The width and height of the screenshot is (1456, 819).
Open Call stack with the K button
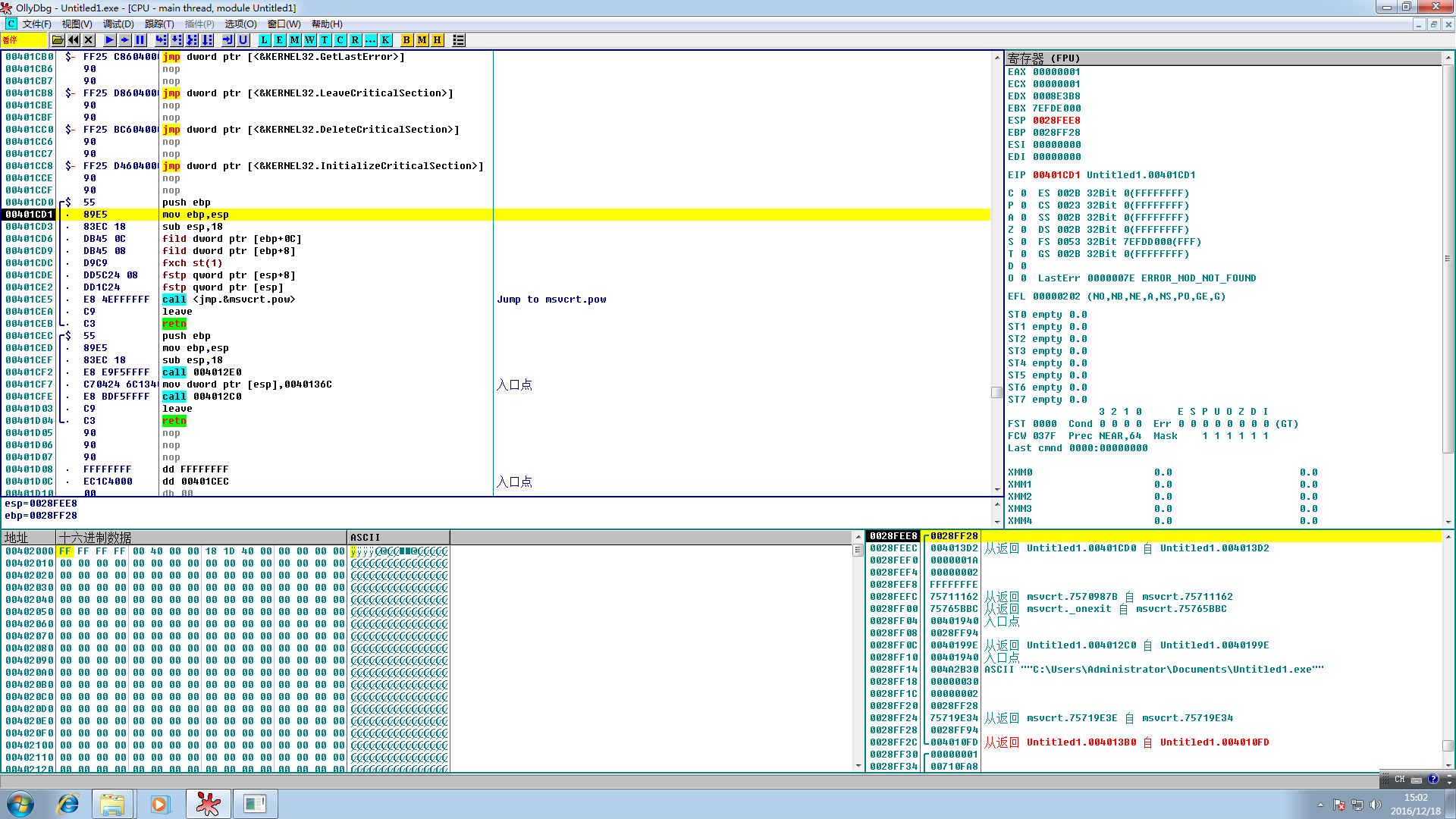(x=386, y=40)
